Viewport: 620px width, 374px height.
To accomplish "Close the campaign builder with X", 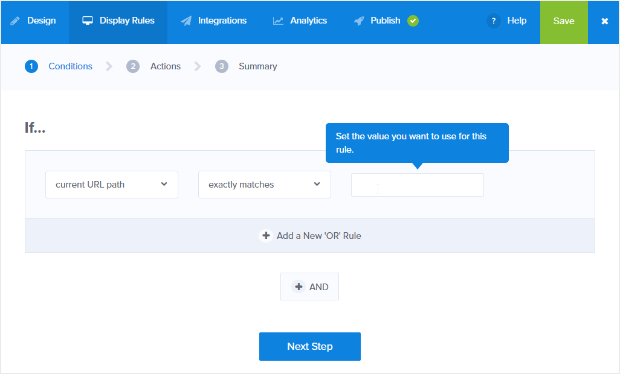I will 604,21.
